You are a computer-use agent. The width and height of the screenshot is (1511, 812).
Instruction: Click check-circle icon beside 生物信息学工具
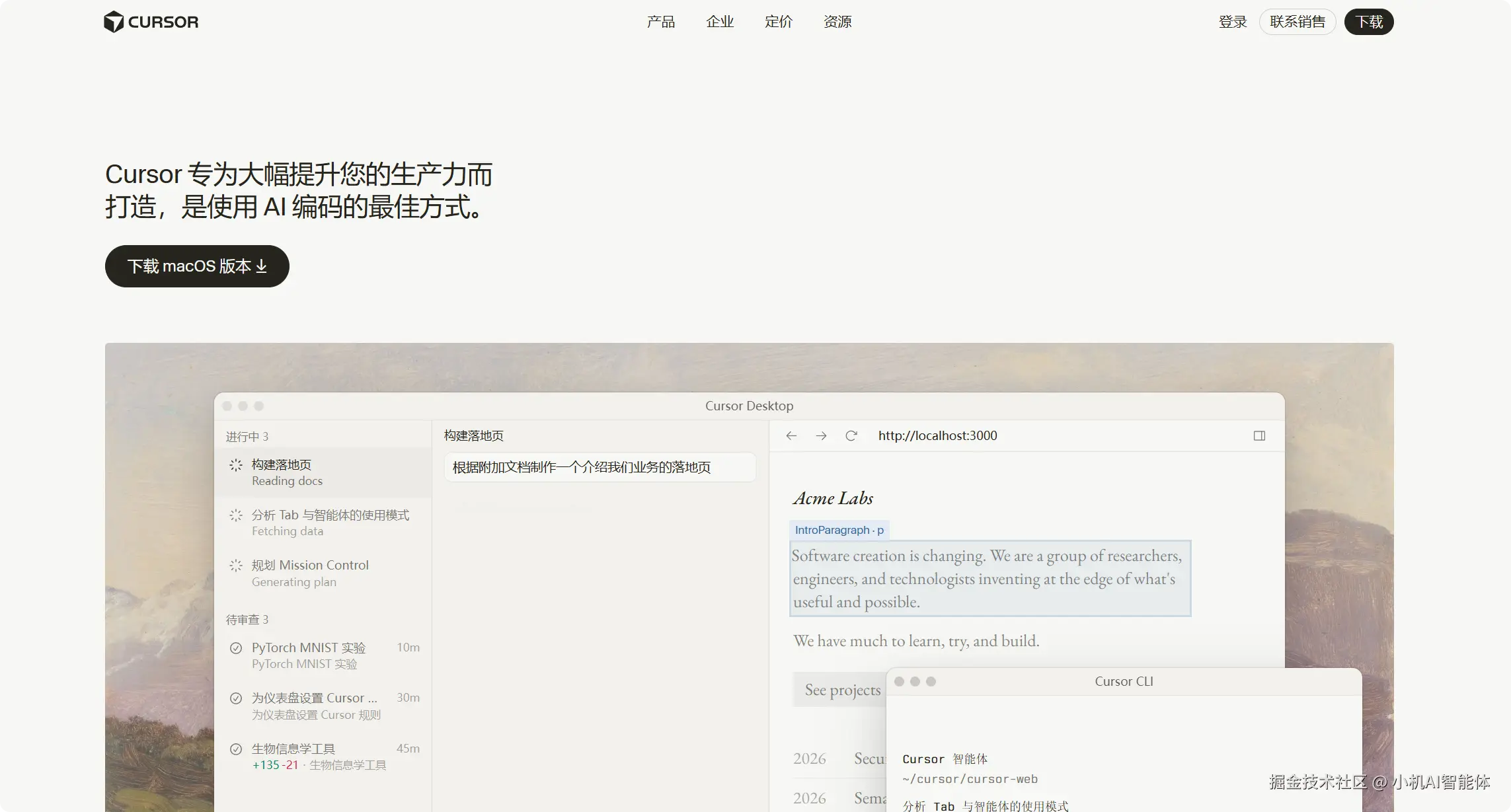click(236, 749)
